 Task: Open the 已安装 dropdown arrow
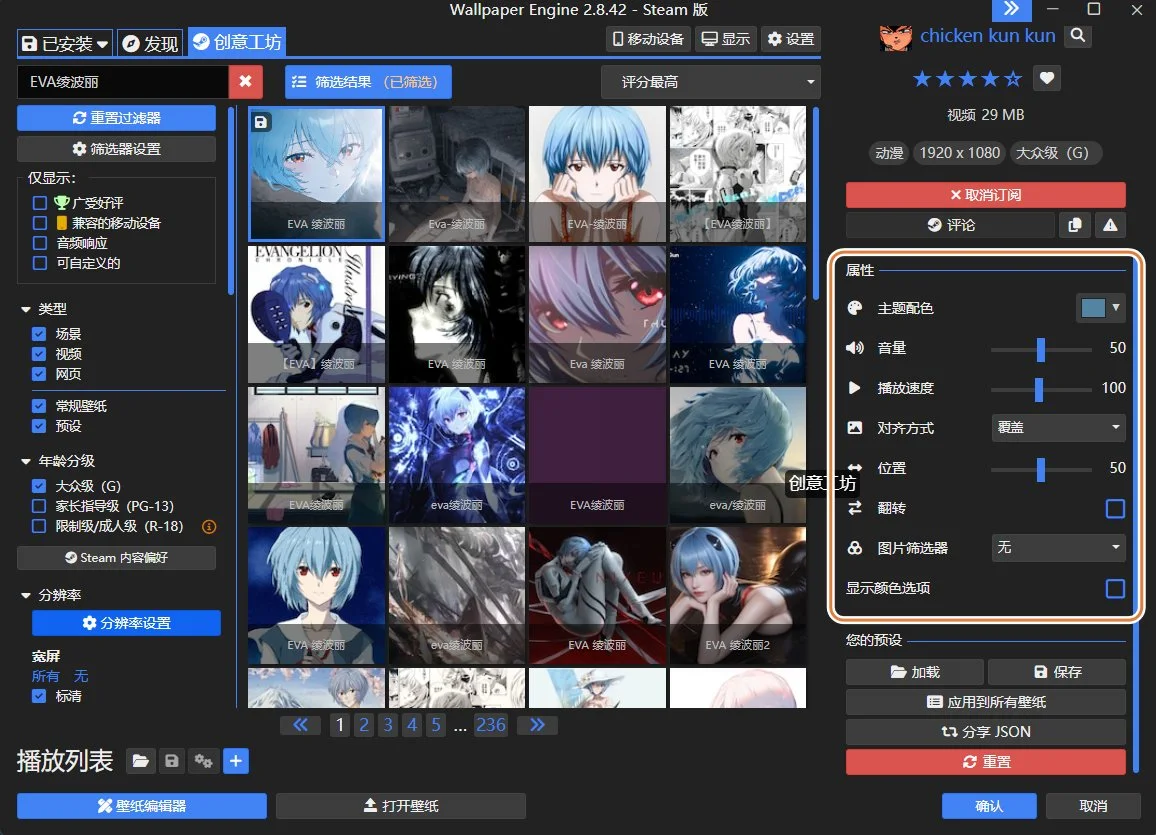coord(102,44)
